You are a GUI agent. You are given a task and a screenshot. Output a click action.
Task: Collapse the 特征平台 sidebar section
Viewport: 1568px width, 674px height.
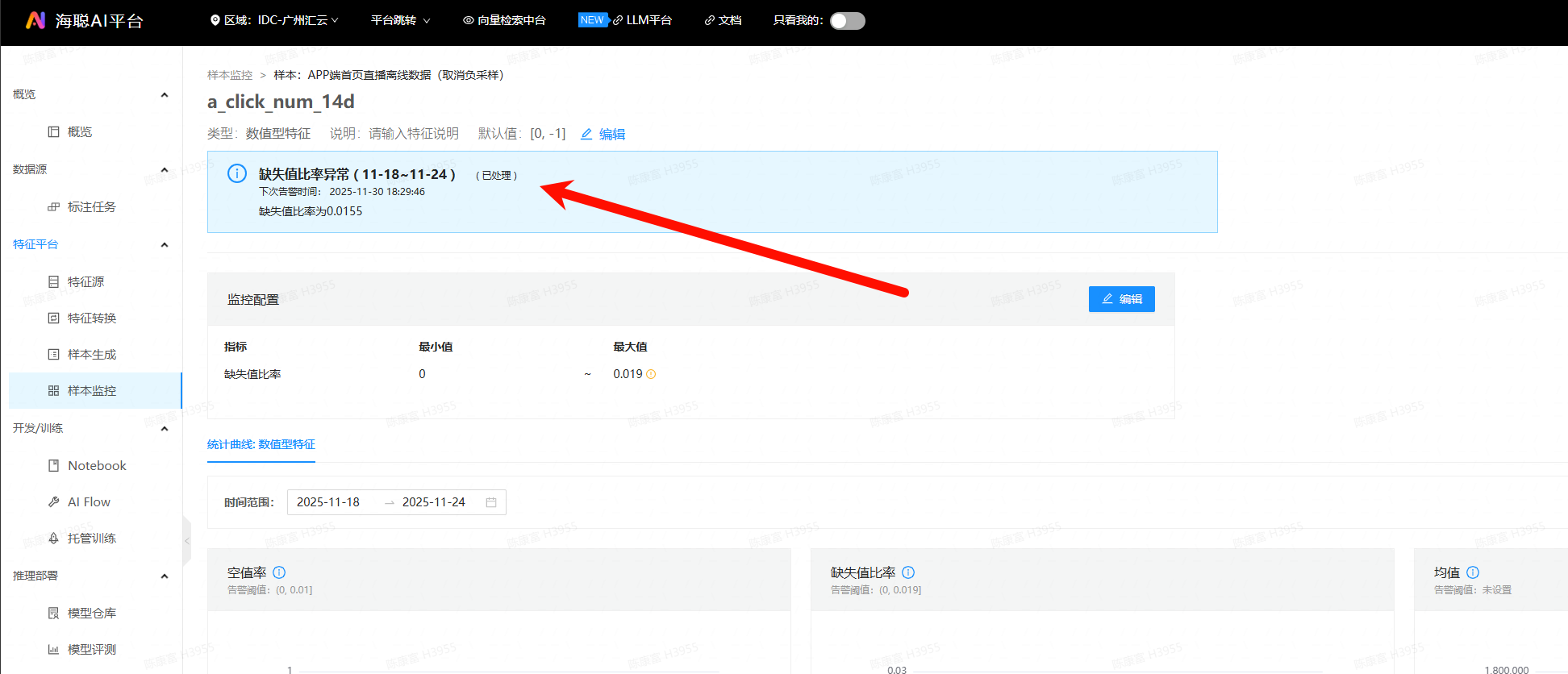point(165,244)
